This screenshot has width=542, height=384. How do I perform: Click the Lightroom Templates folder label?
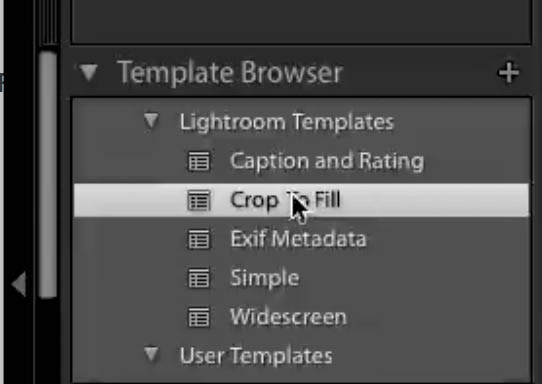[287, 122]
